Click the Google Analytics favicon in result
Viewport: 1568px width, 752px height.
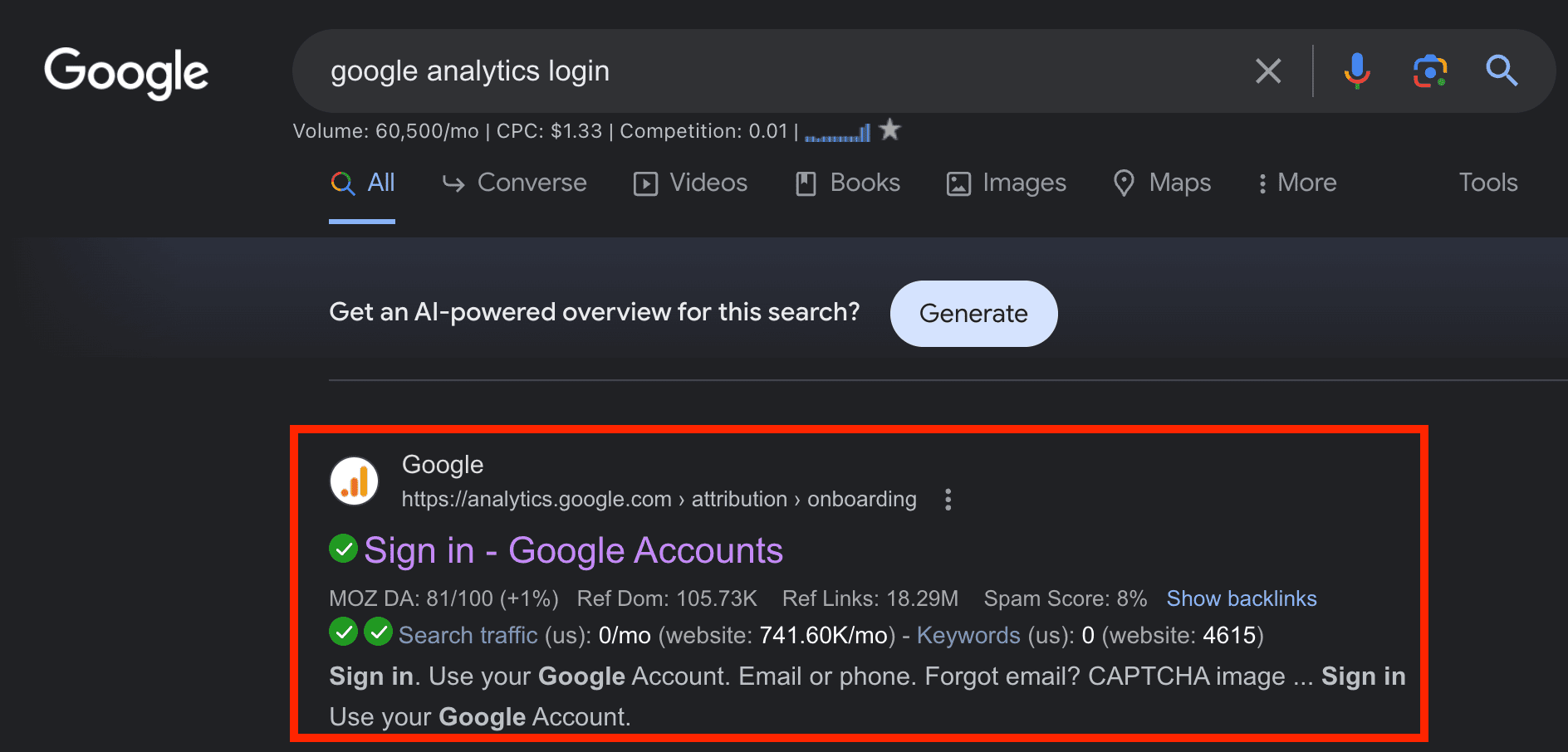(x=355, y=481)
